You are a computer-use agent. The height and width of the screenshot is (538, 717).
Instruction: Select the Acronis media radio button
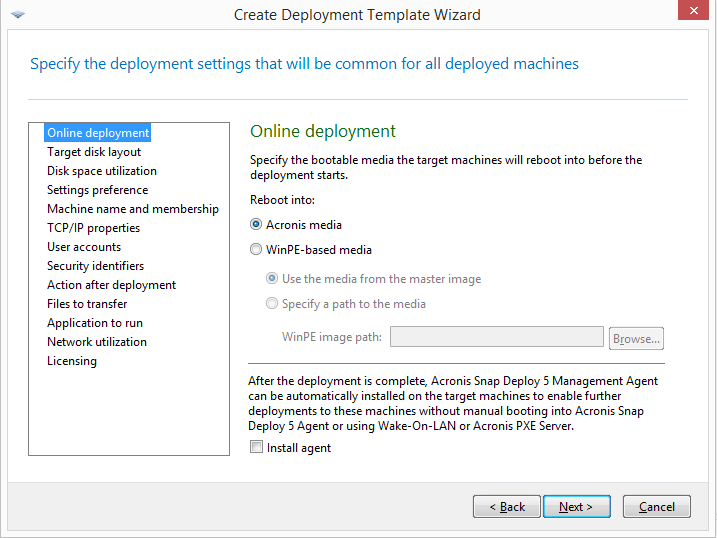point(256,225)
